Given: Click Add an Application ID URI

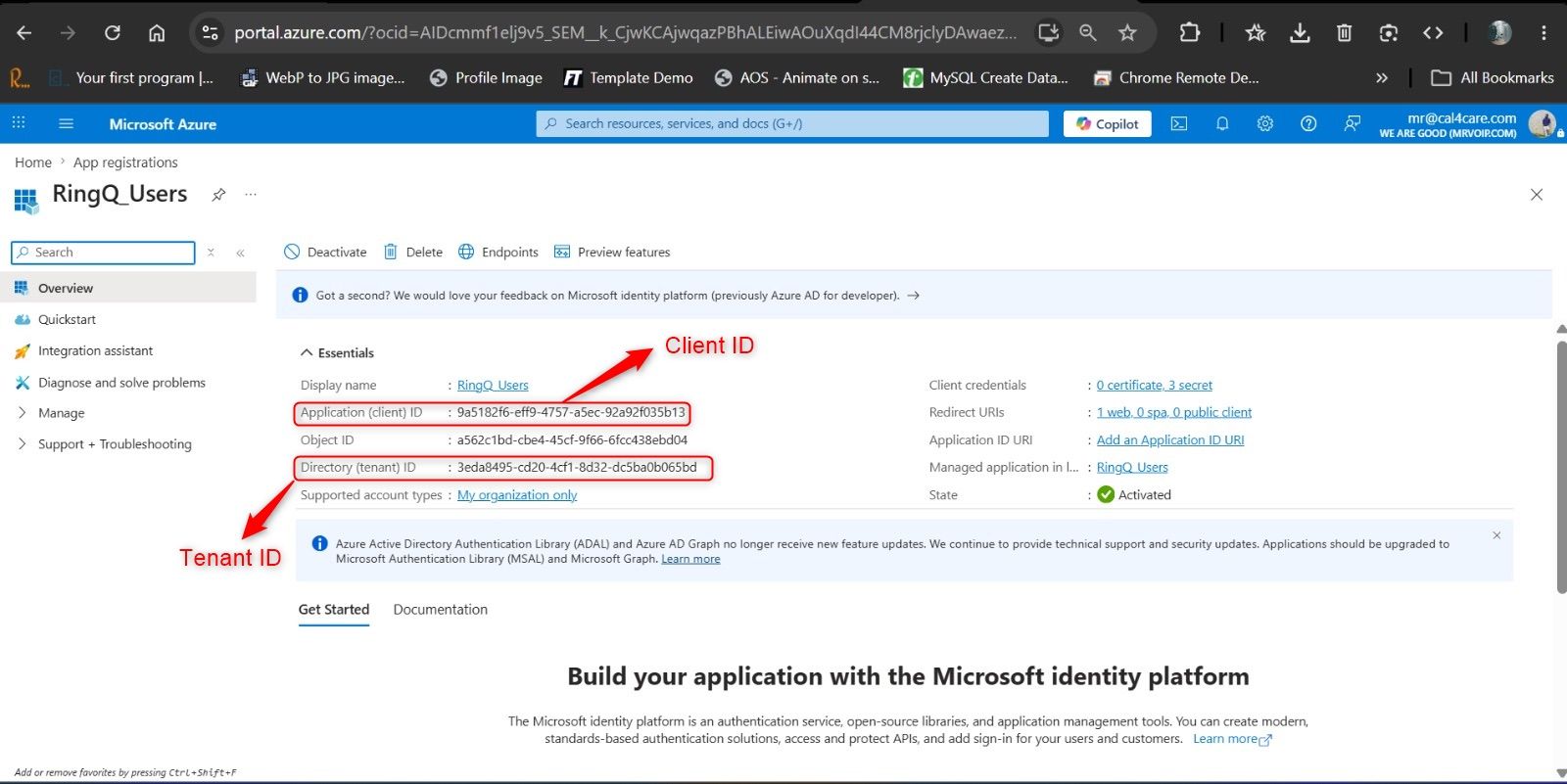Looking at the screenshot, I should tap(1170, 440).
